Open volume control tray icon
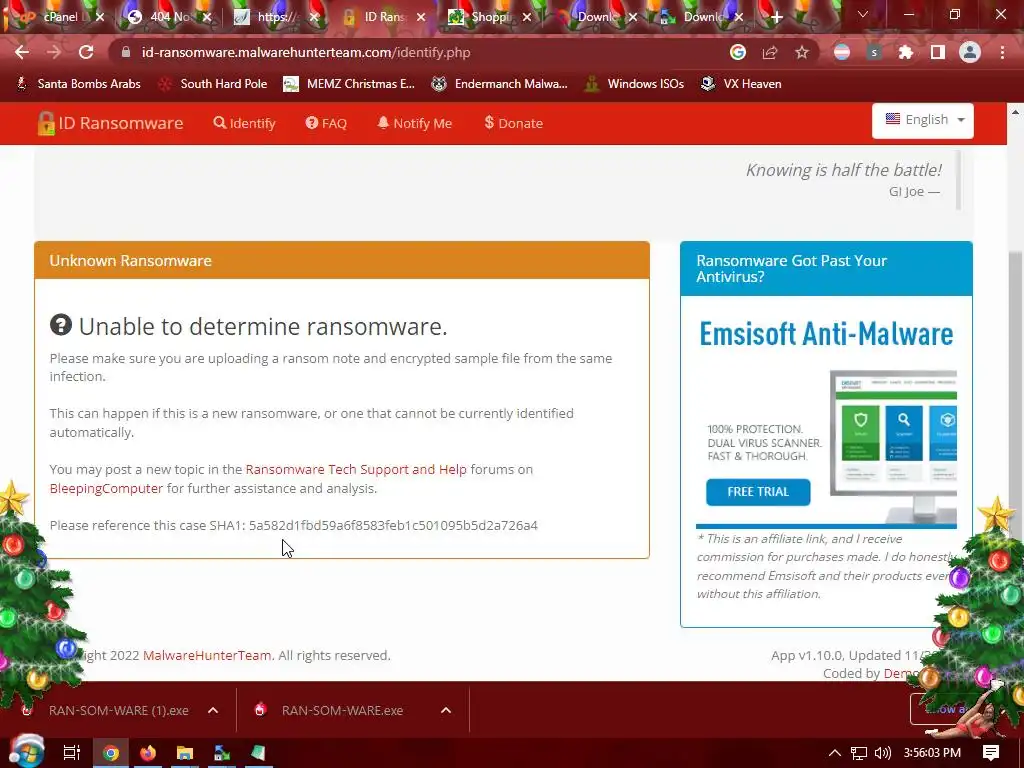The image size is (1024, 768). (x=883, y=753)
